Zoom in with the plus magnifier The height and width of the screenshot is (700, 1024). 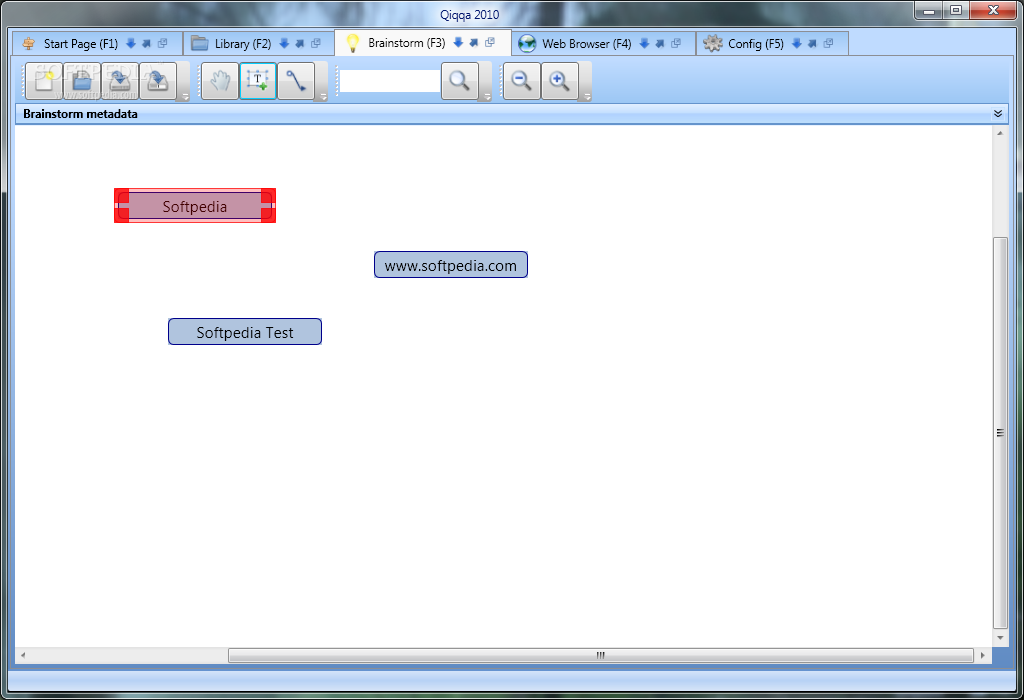560,81
